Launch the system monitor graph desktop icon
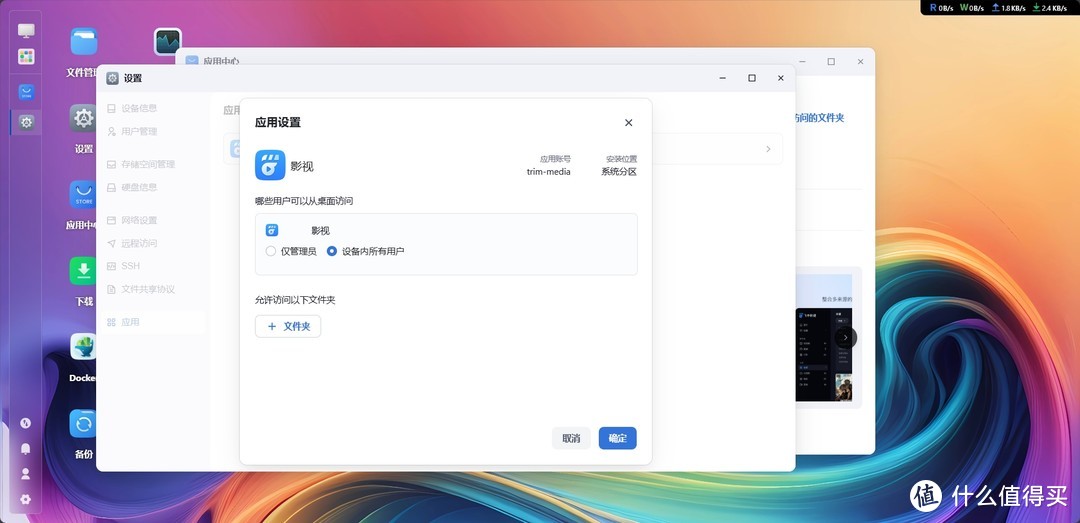 (167, 41)
